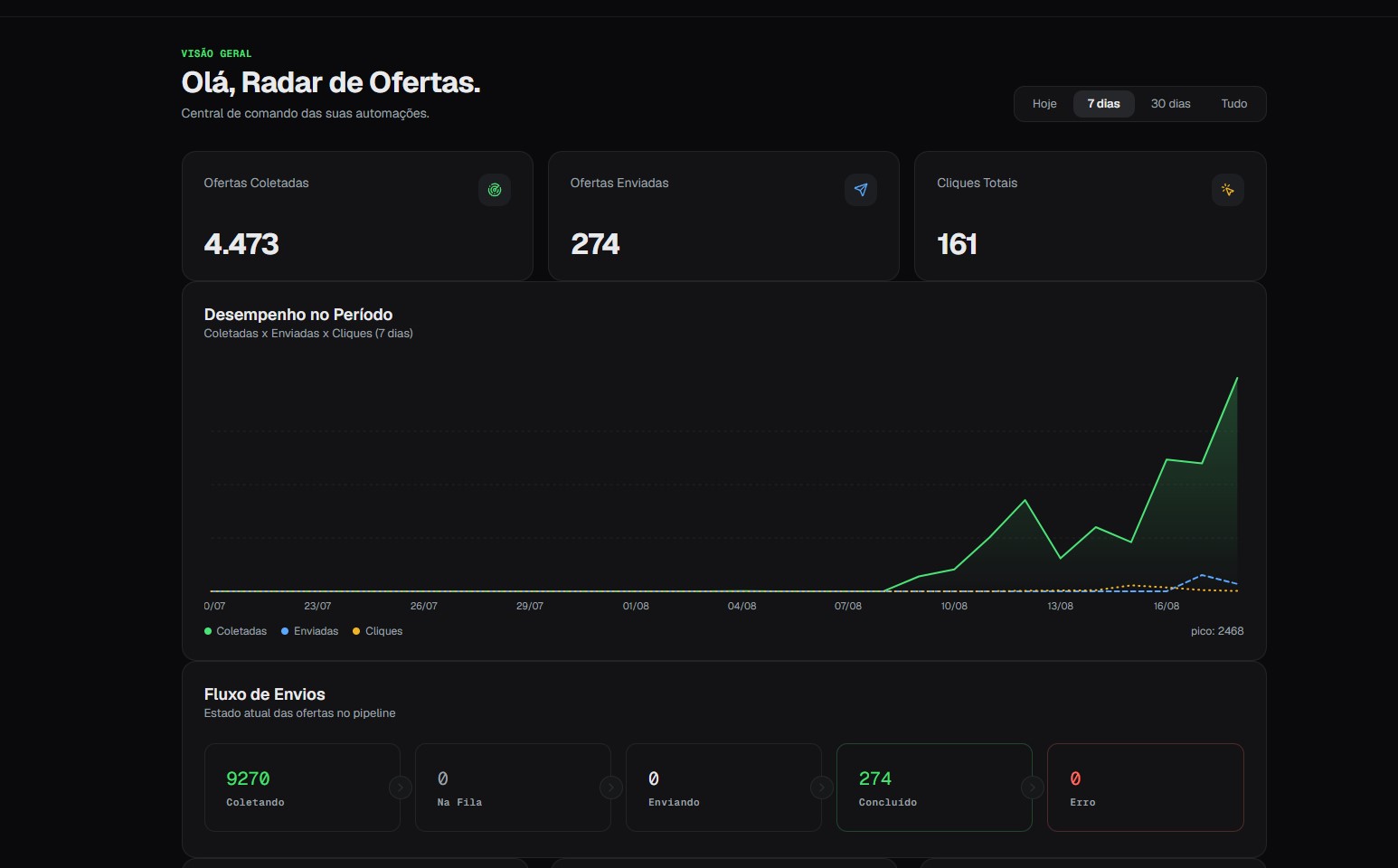This screenshot has width=1398, height=868.
Task: Switch to the 30 dias period
Action: coord(1170,104)
